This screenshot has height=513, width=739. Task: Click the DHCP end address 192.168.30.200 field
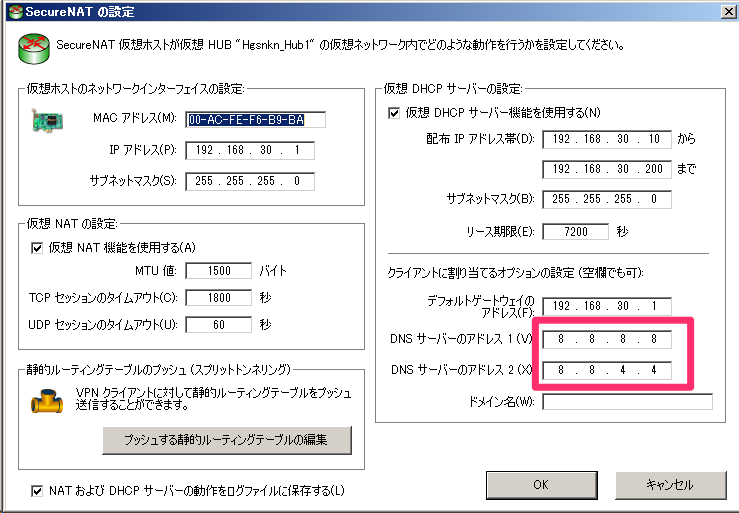pyautogui.click(x=607, y=169)
